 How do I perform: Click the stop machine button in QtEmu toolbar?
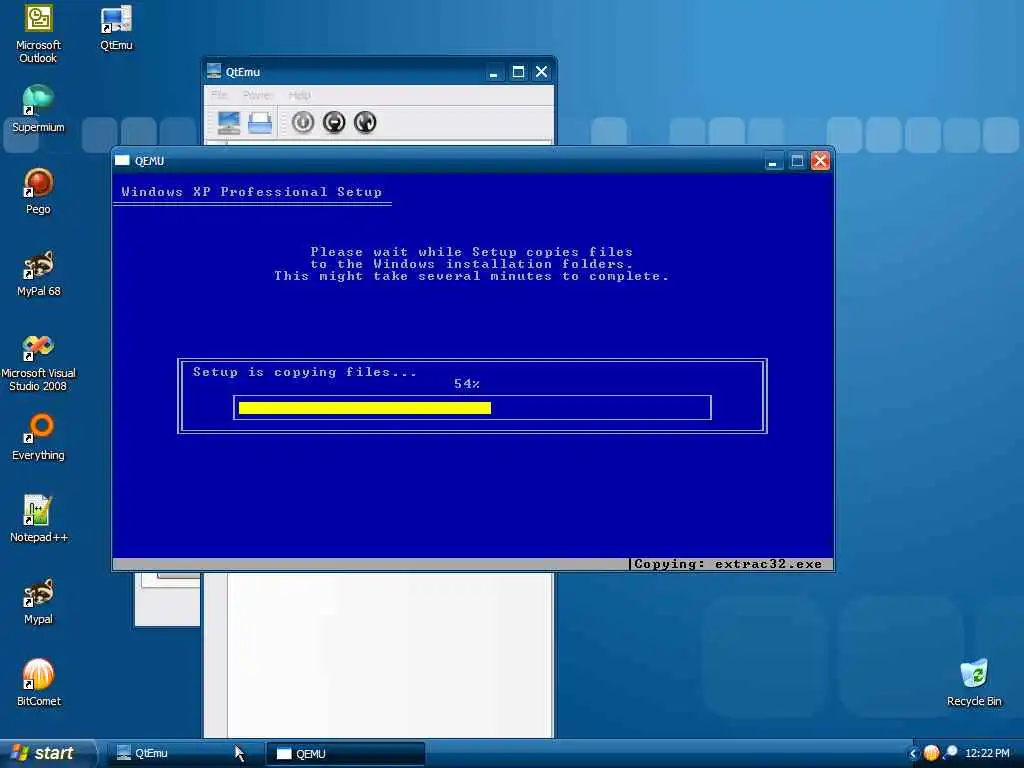coord(334,122)
